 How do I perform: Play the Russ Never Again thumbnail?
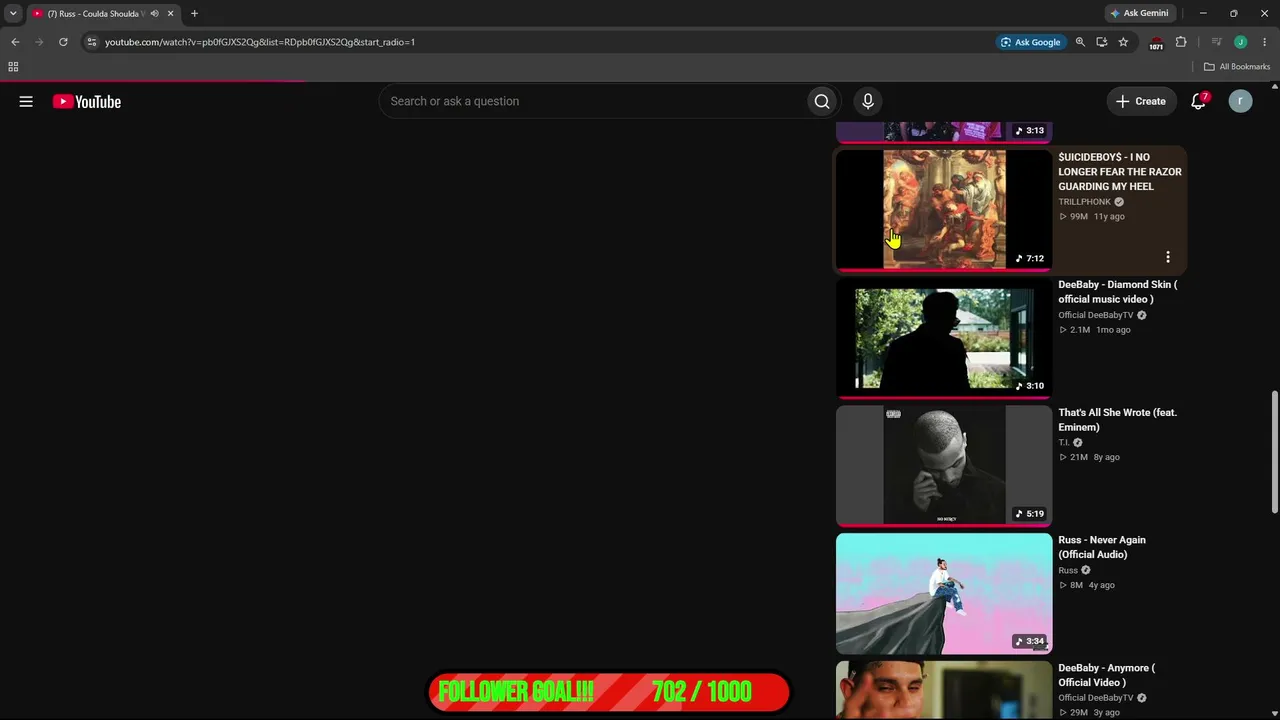point(944,594)
